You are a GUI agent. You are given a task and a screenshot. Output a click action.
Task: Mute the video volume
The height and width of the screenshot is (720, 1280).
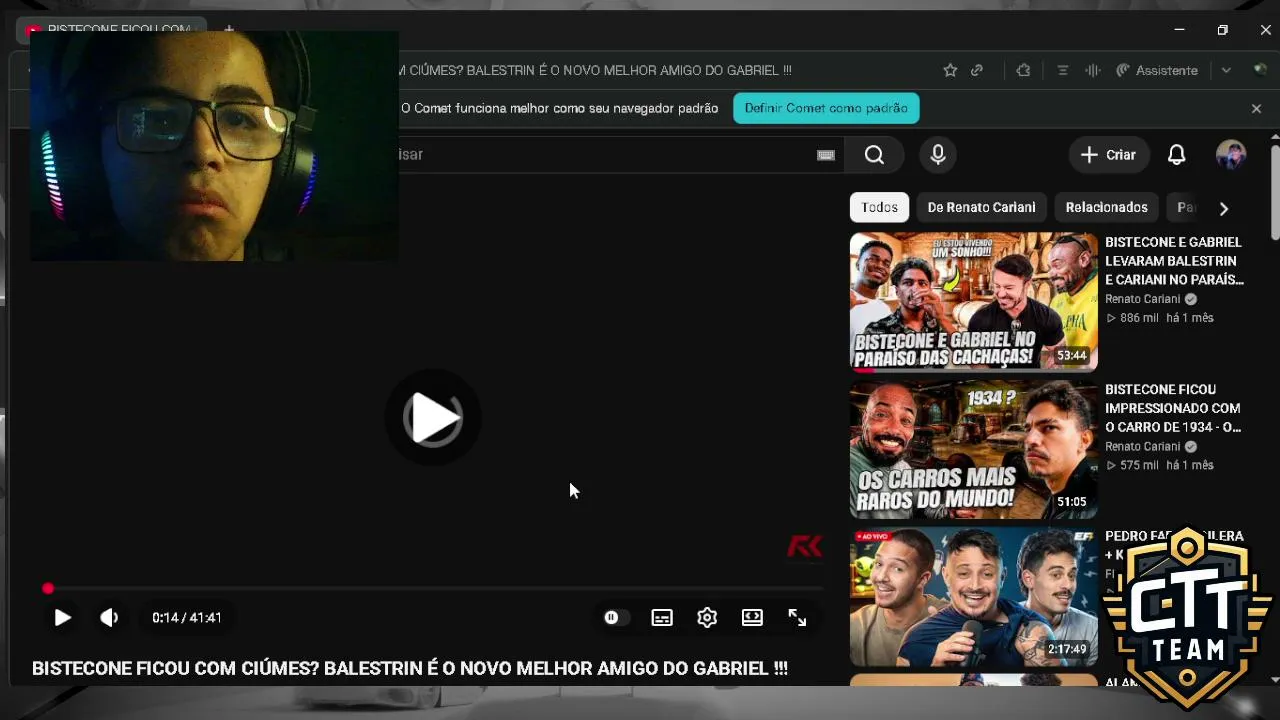click(109, 618)
